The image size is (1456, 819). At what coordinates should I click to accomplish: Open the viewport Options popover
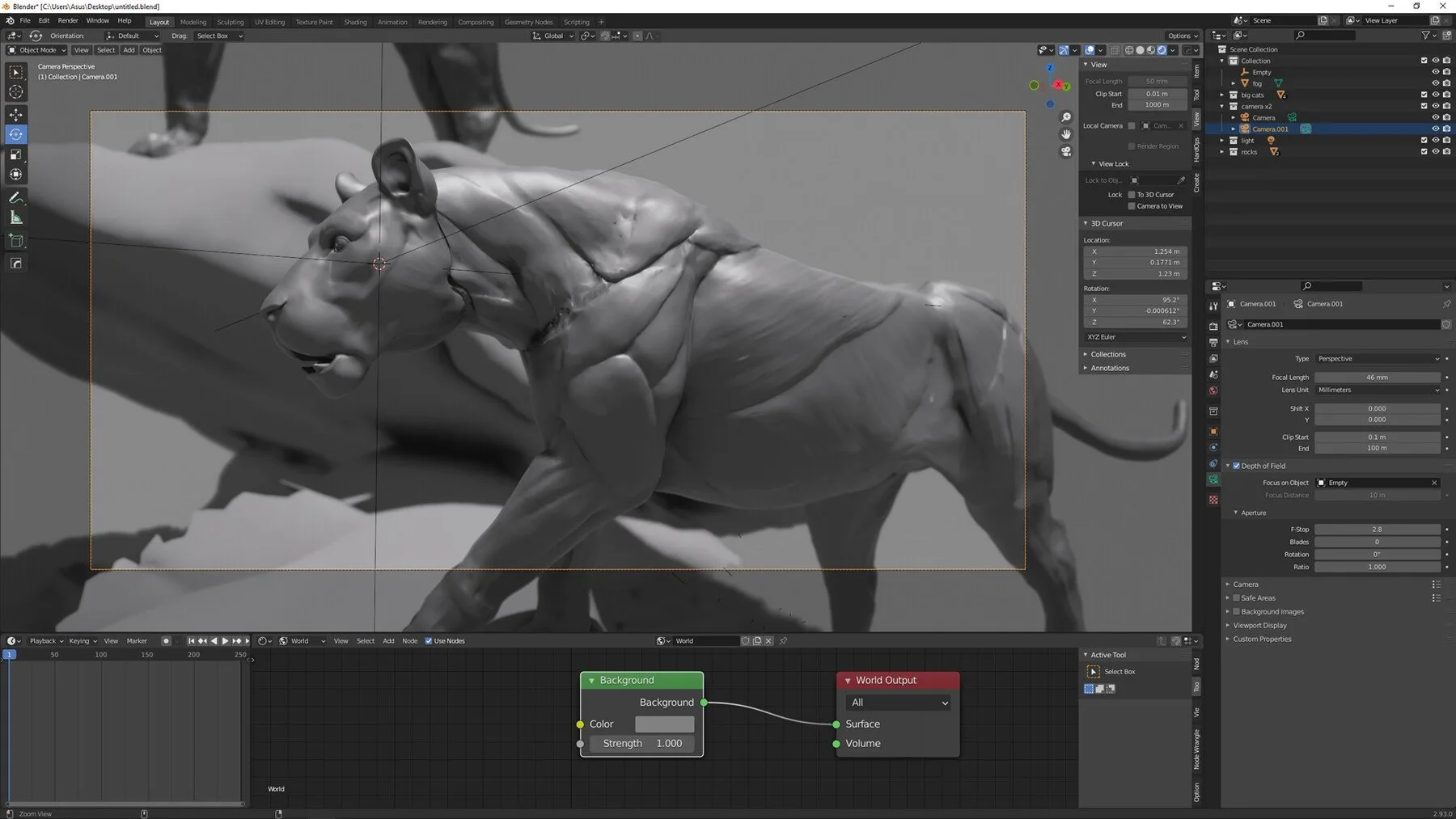1183,36
